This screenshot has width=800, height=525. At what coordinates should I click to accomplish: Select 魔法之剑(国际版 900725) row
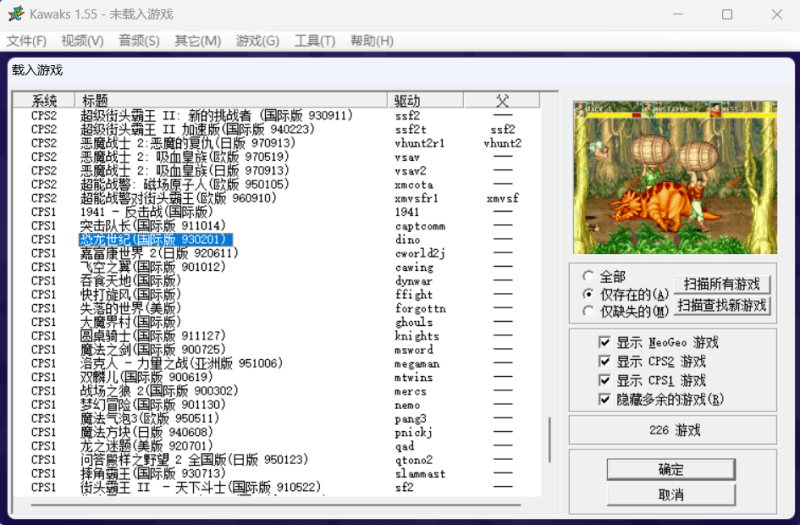pyautogui.click(x=276, y=349)
